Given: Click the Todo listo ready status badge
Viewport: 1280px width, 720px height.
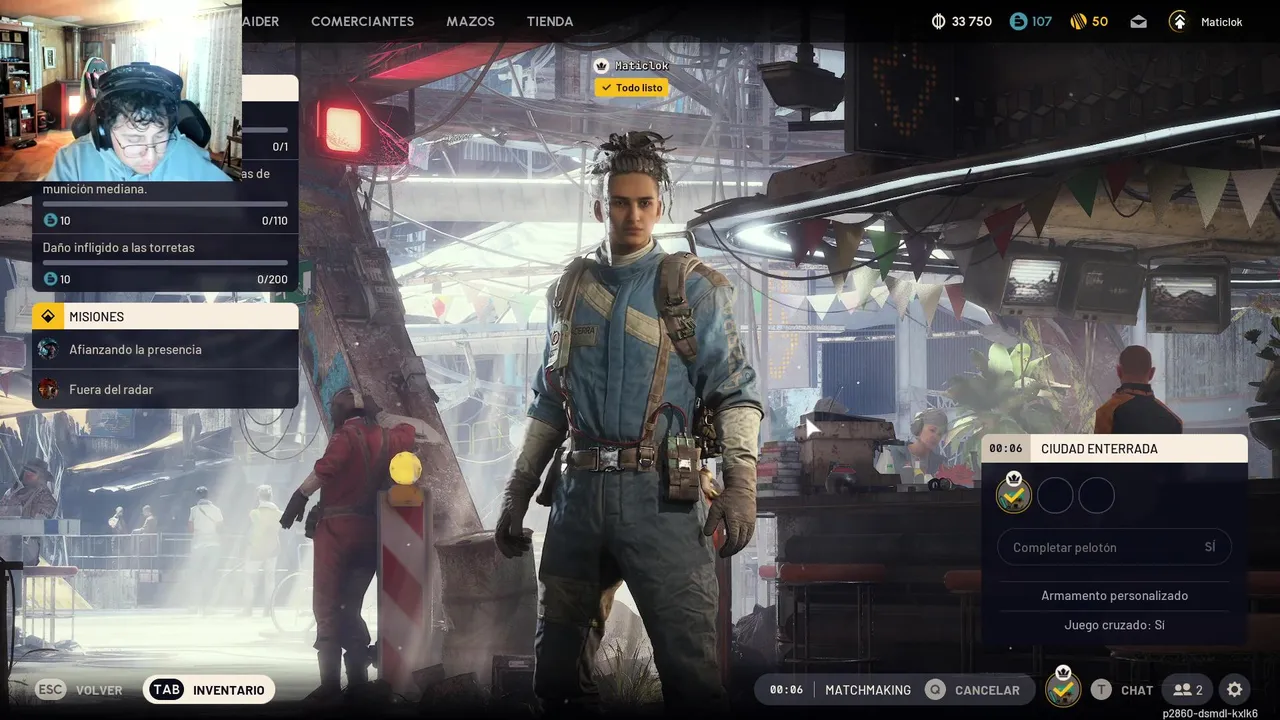Looking at the screenshot, I should tap(630, 88).
